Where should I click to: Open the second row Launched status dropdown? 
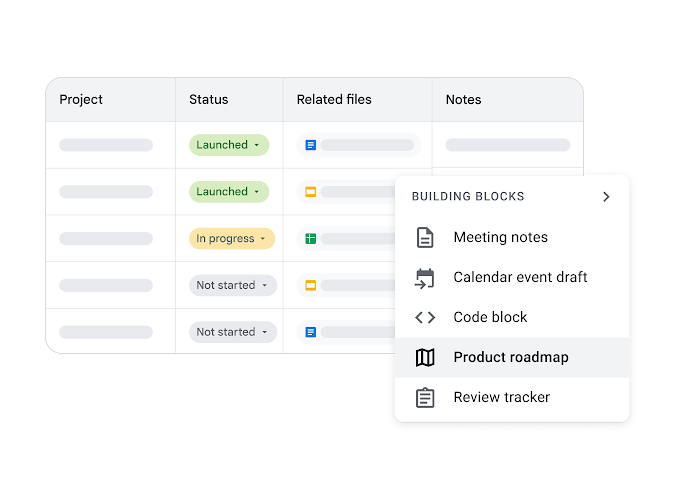pos(229,192)
